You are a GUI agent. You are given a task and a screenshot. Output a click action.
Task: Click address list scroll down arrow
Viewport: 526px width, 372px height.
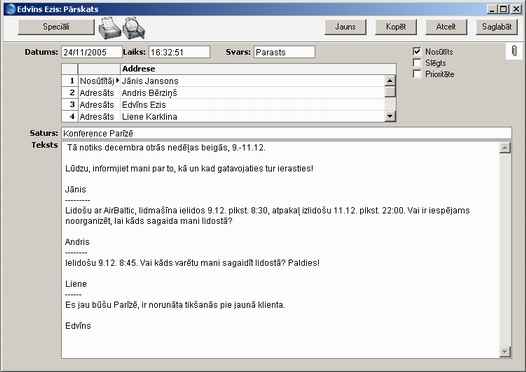(x=390, y=116)
